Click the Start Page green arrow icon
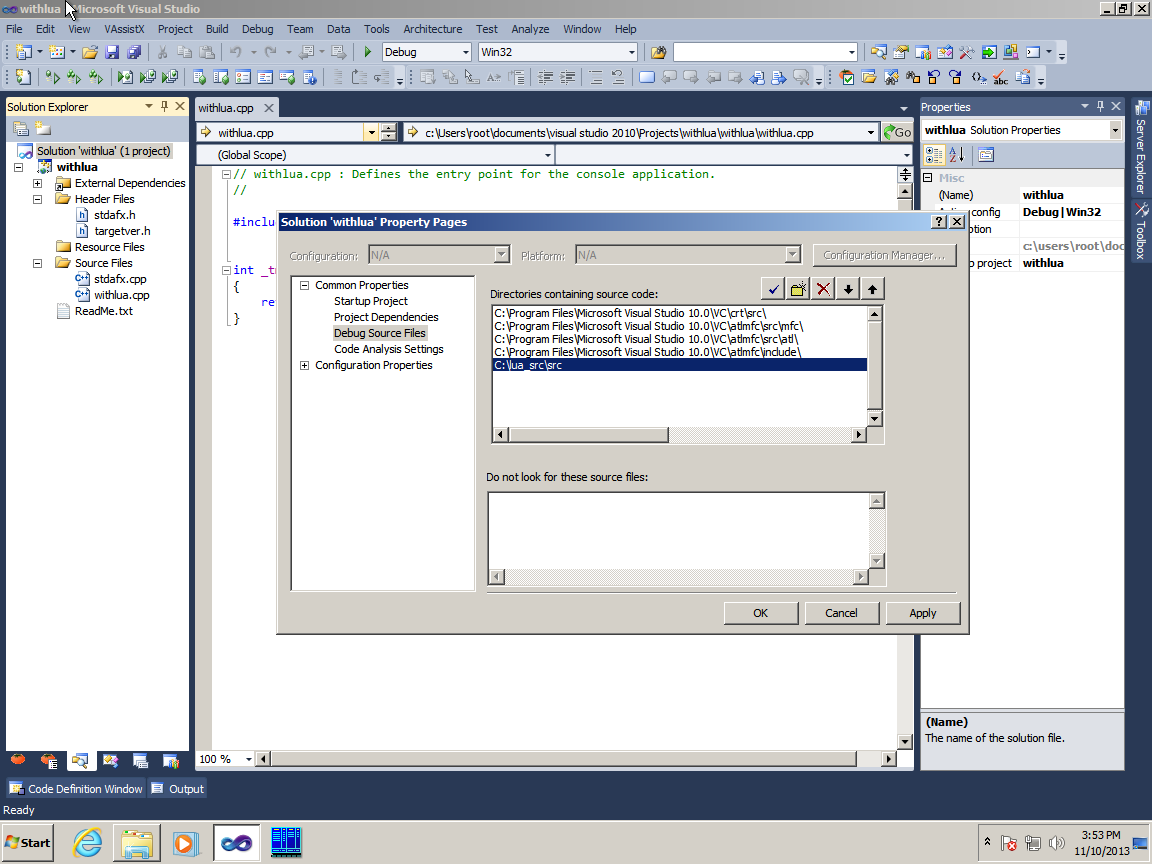Image resolution: width=1152 pixels, height=864 pixels. click(989, 52)
